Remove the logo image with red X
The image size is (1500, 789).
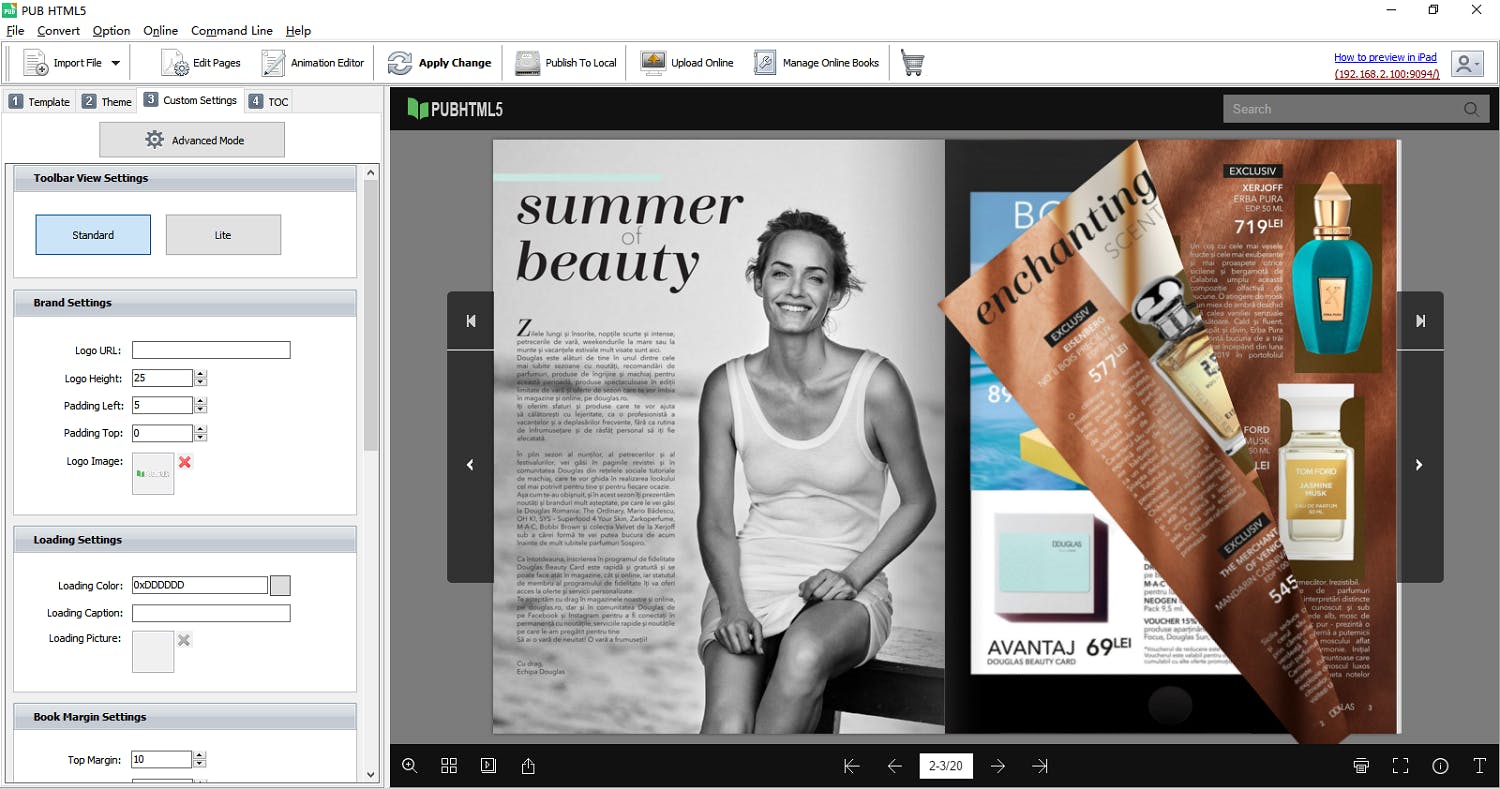pos(185,462)
